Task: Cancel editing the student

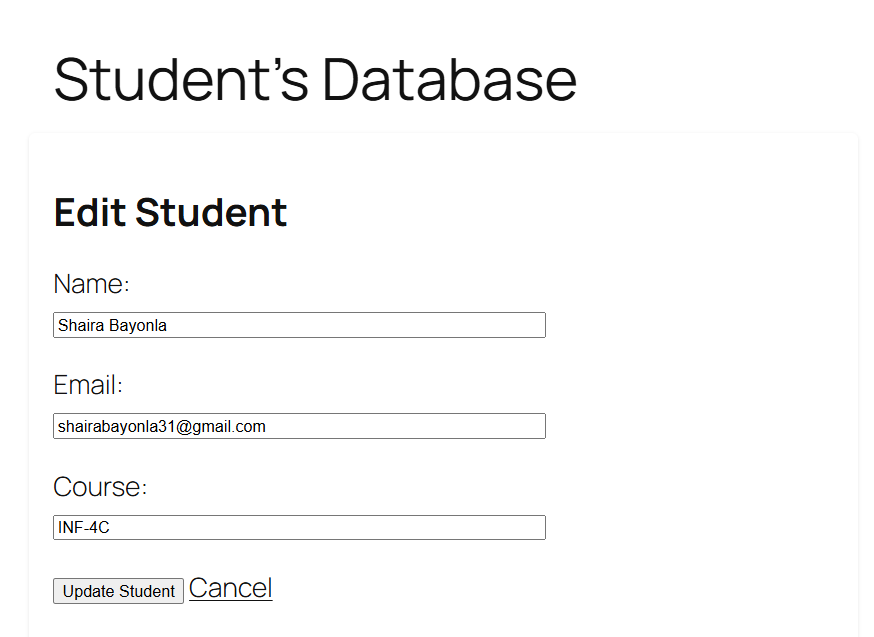Action: click(x=230, y=588)
